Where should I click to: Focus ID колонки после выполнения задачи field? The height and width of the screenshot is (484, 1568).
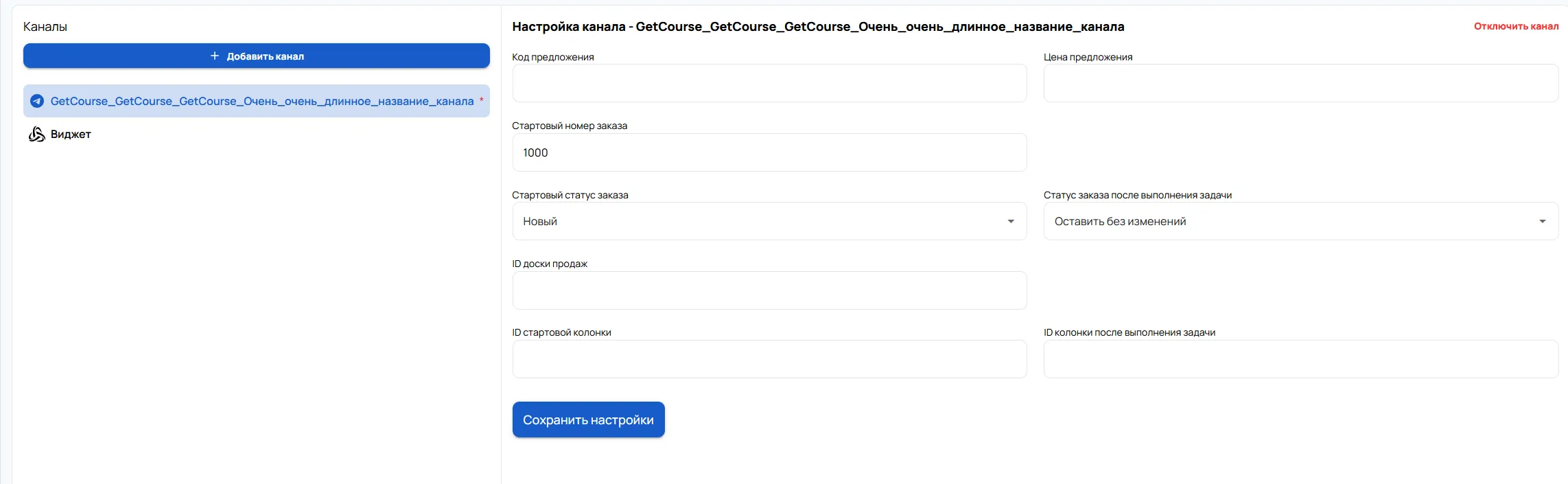[x=1300, y=359]
